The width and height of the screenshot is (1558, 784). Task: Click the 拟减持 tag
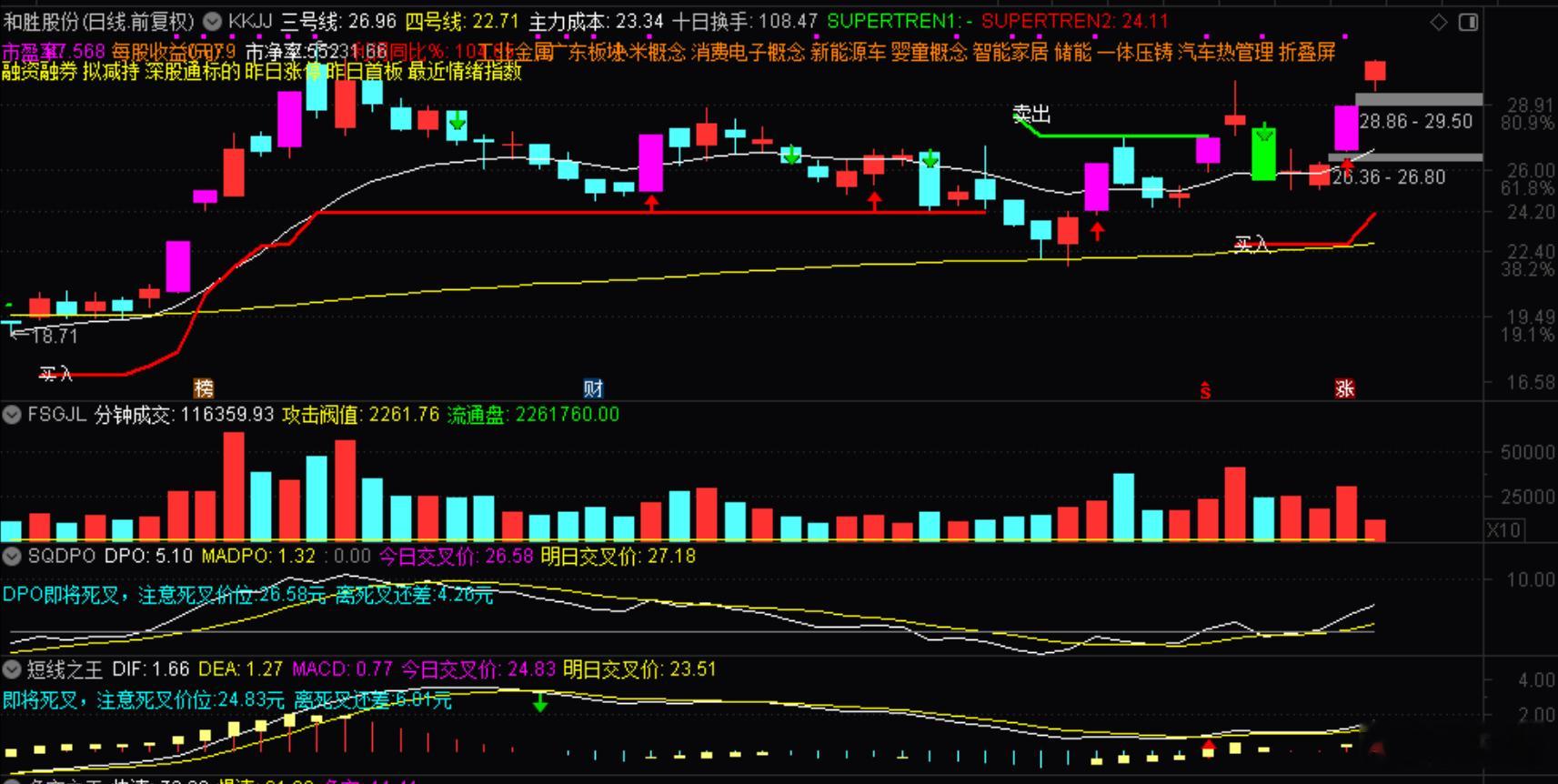coord(111,72)
